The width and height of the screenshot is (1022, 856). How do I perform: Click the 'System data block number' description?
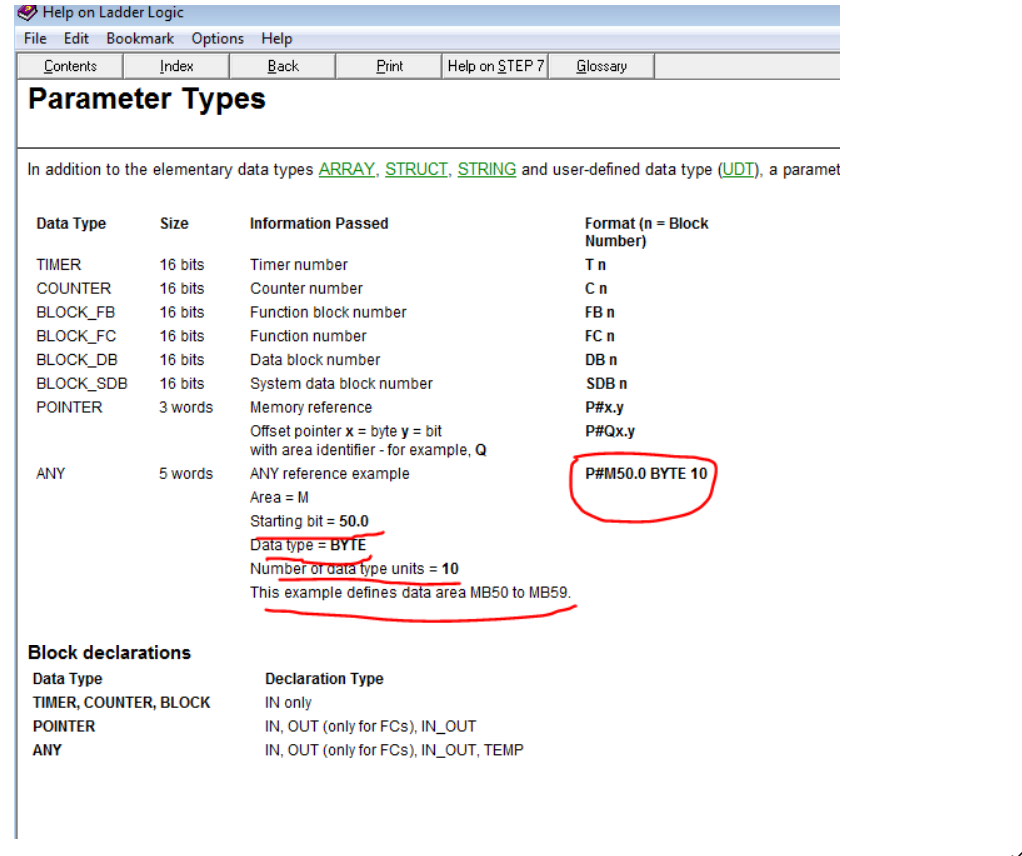click(342, 383)
